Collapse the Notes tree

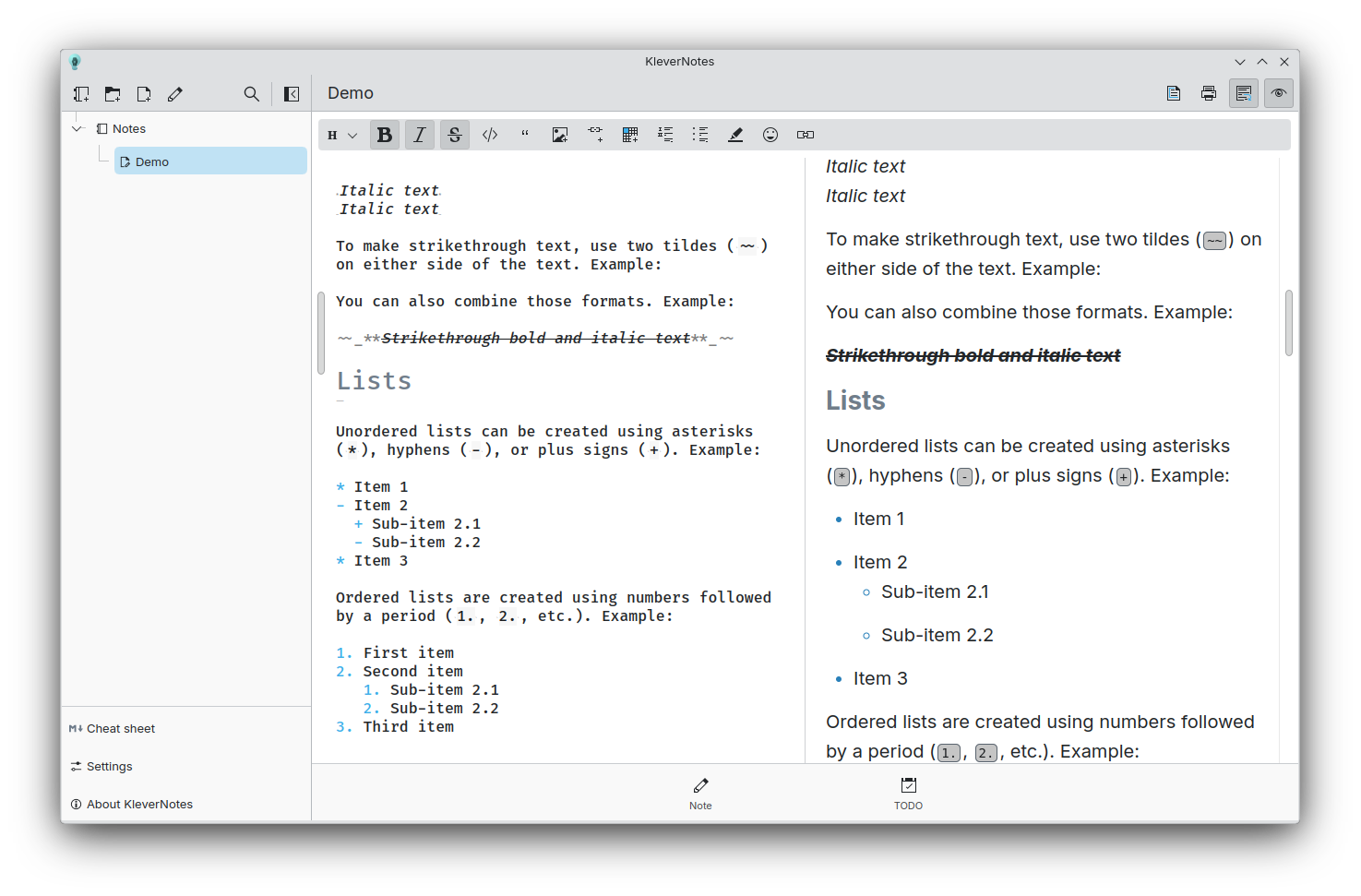pos(78,128)
